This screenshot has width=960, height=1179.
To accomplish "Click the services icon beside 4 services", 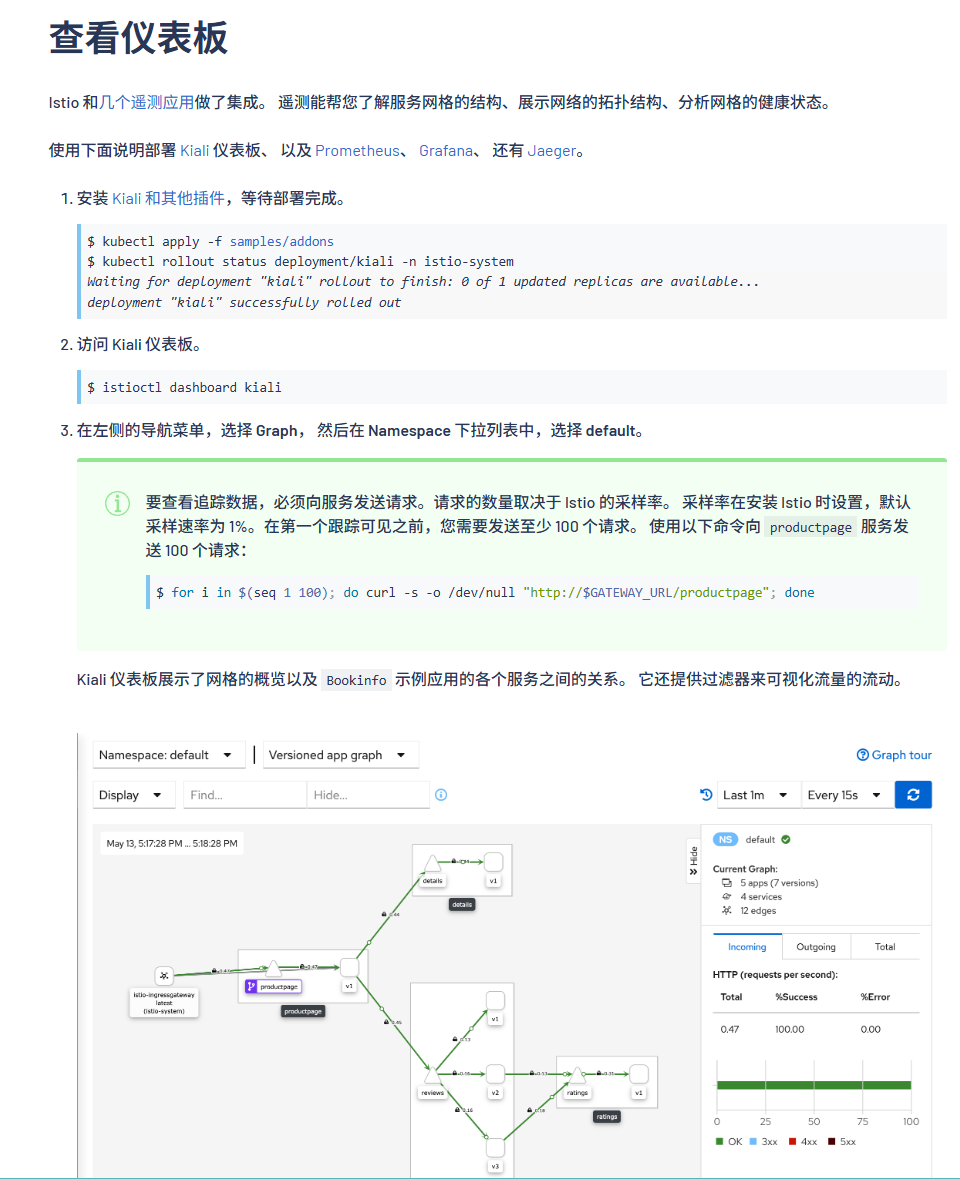I will pyautogui.click(x=726, y=896).
